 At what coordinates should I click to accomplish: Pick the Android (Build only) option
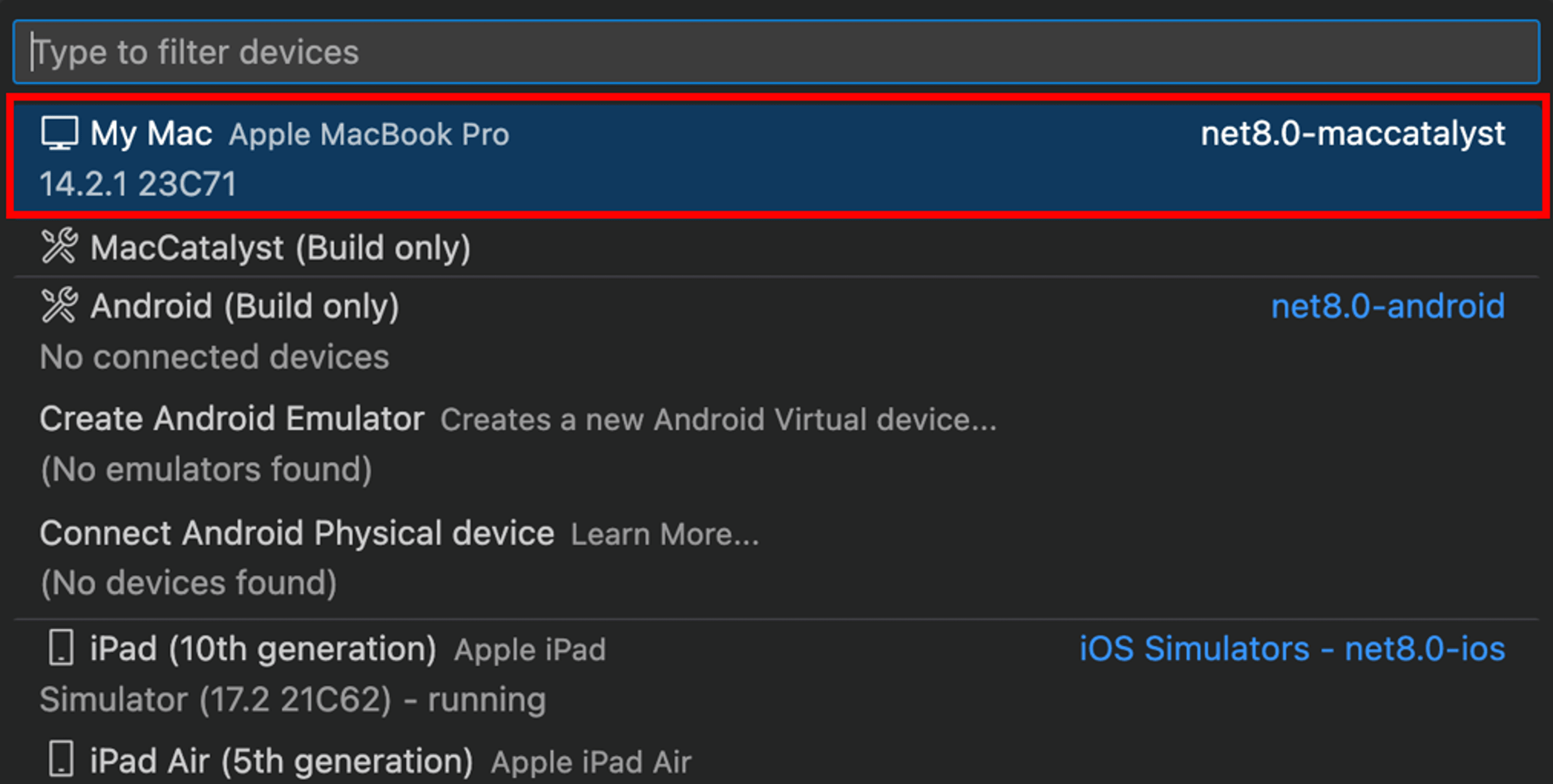tap(245, 306)
